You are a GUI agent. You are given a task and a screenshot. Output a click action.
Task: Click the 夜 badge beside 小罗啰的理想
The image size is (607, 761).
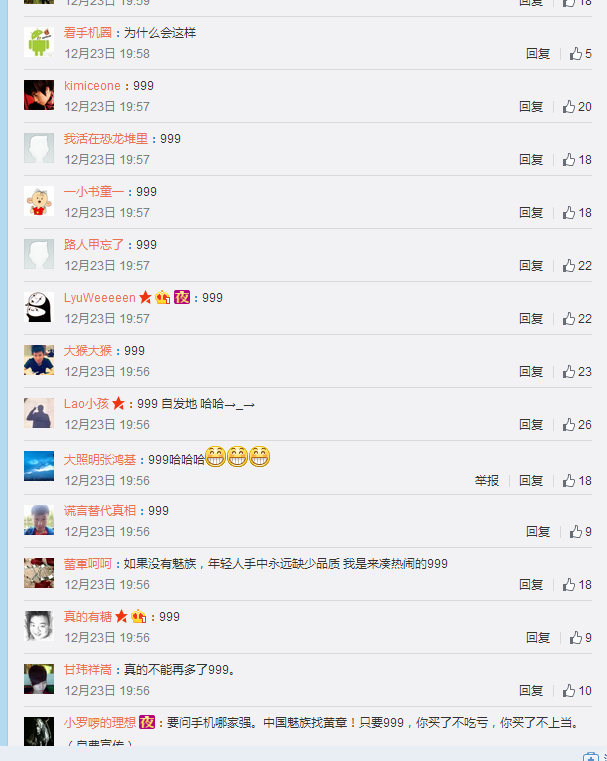click(147, 723)
